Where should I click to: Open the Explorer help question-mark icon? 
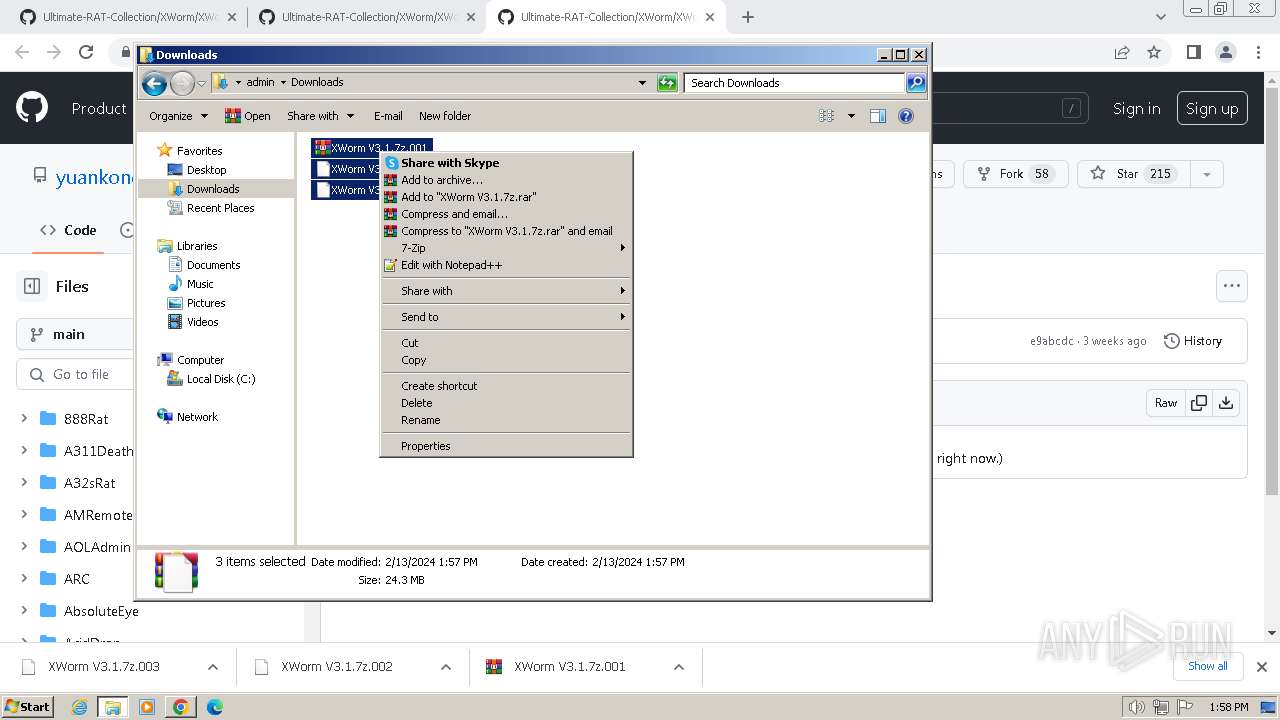906,116
